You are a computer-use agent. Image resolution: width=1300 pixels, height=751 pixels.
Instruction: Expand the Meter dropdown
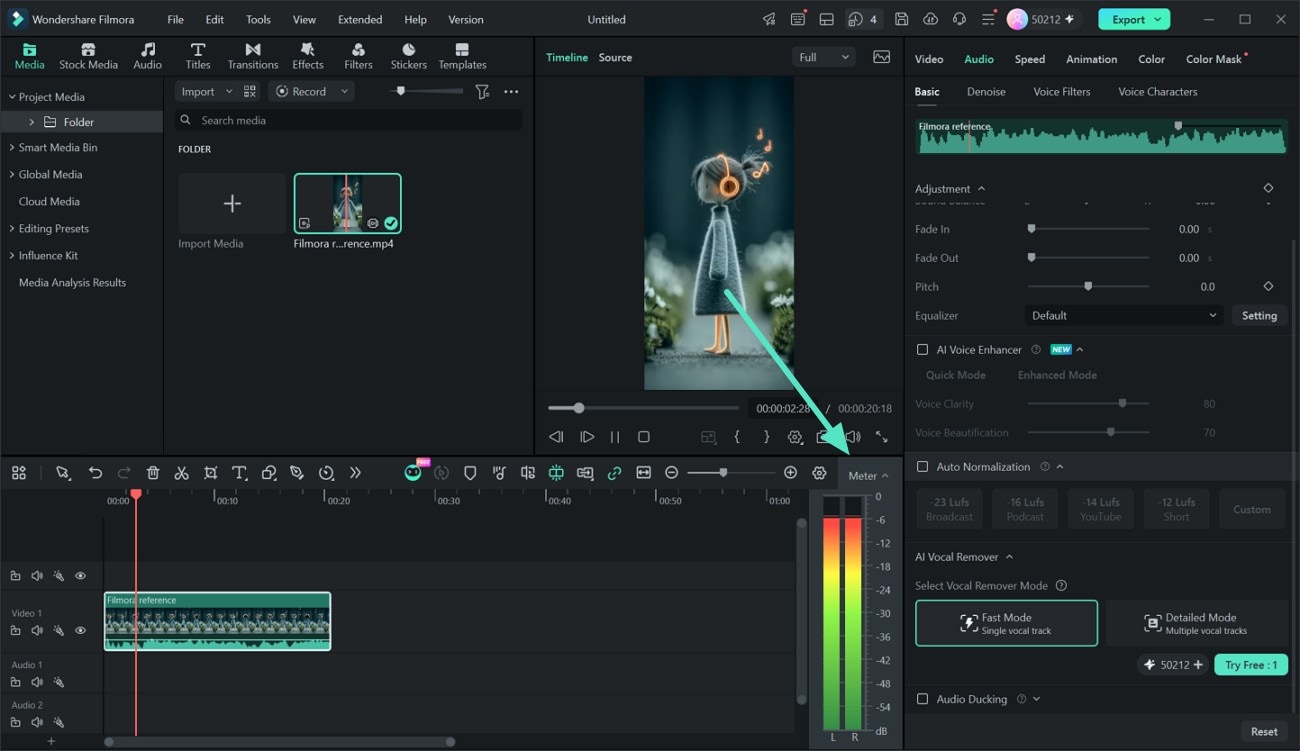[x=868, y=476]
